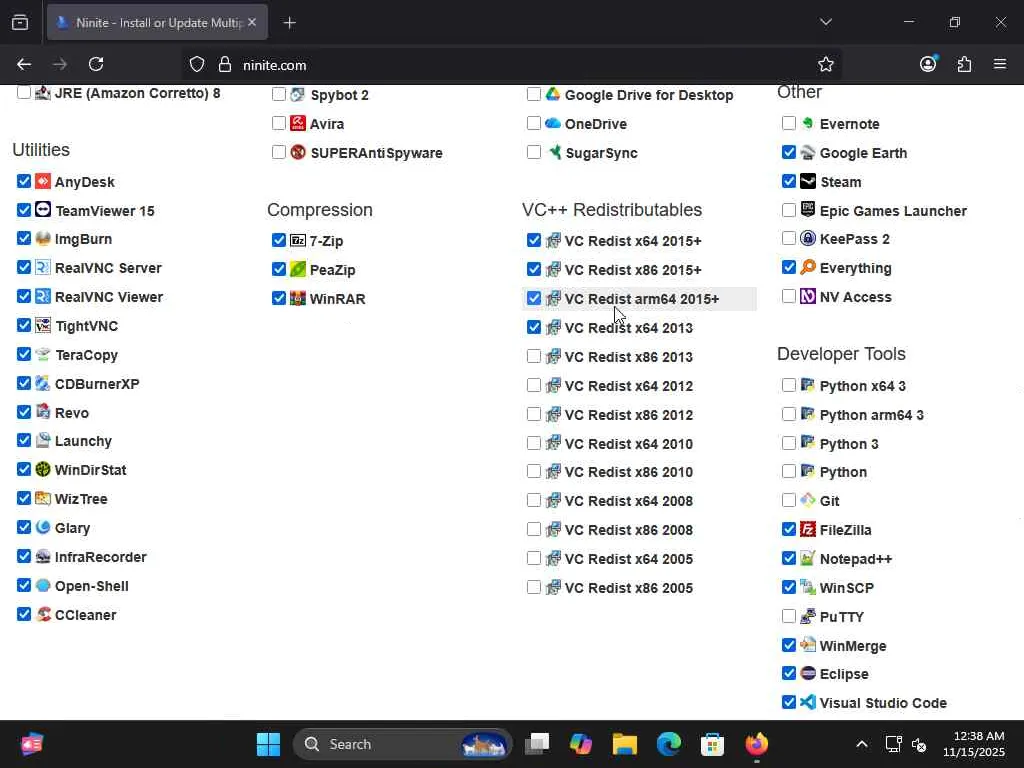1024x768 pixels.
Task: Click the ImgBurn disc icon
Action: point(43,238)
